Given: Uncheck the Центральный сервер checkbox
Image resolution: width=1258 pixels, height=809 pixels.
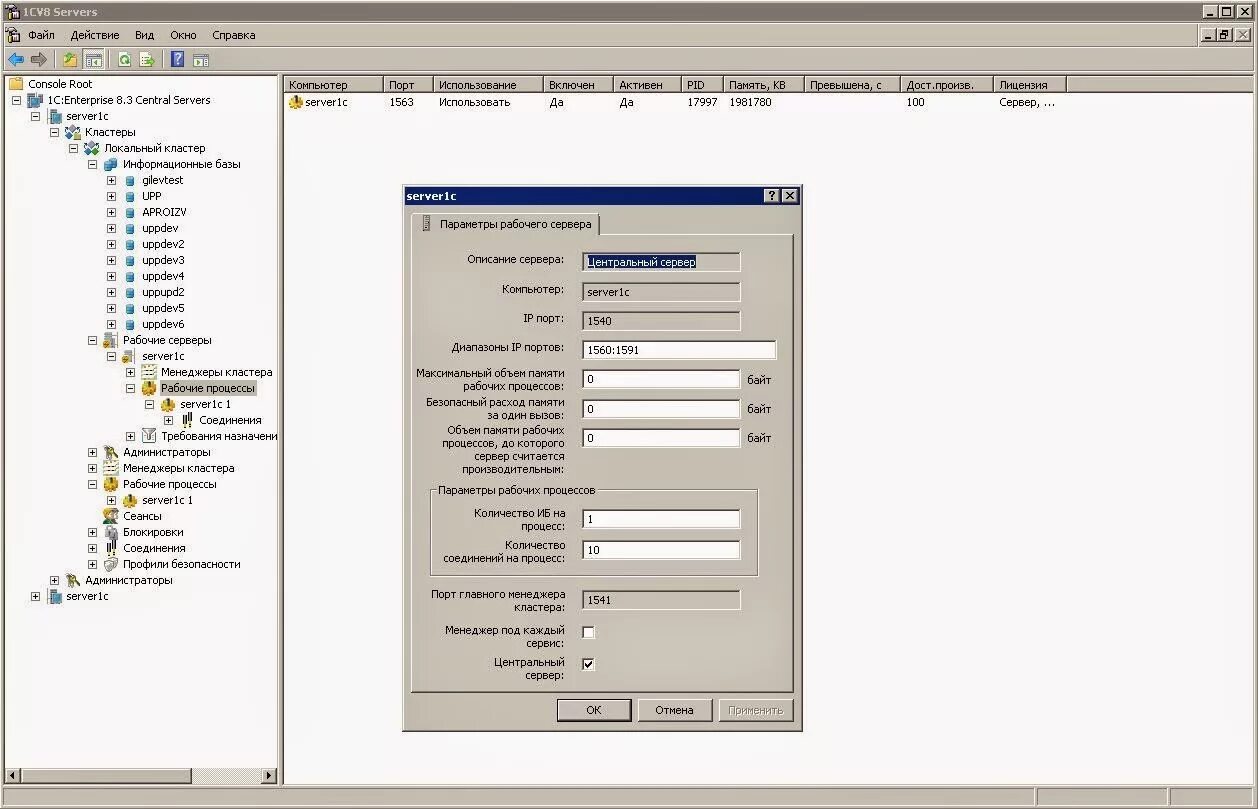Looking at the screenshot, I should click(x=588, y=664).
